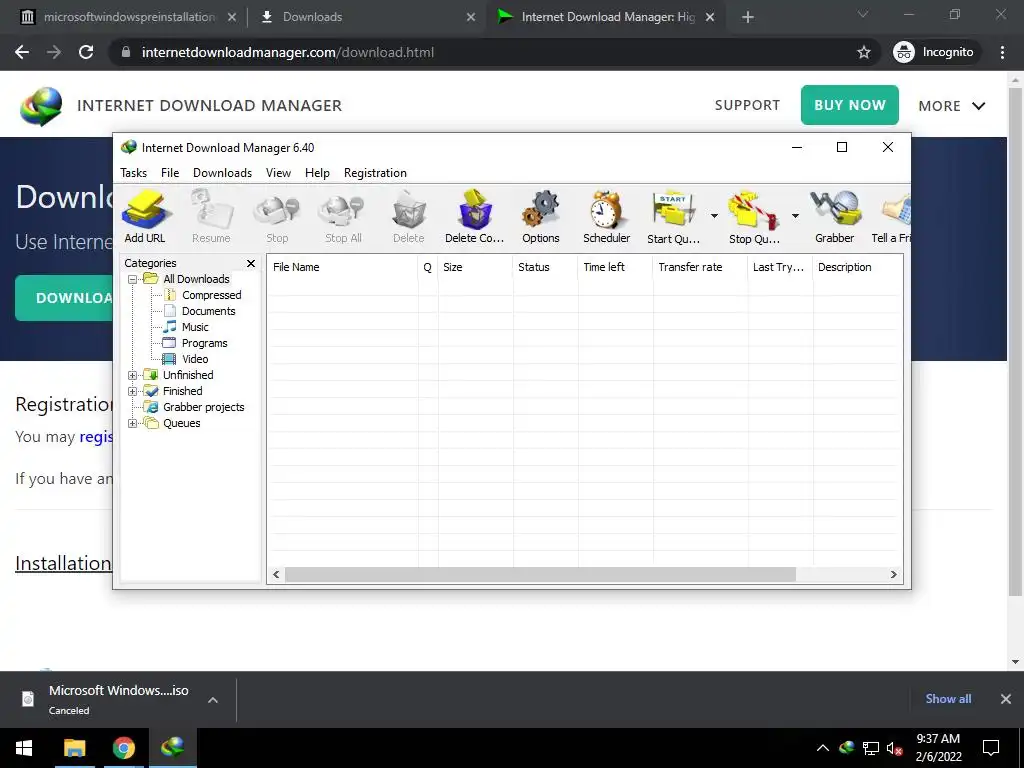This screenshot has height=768, width=1024.
Task: Open the notification center icon
Action: (x=991, y=748)
